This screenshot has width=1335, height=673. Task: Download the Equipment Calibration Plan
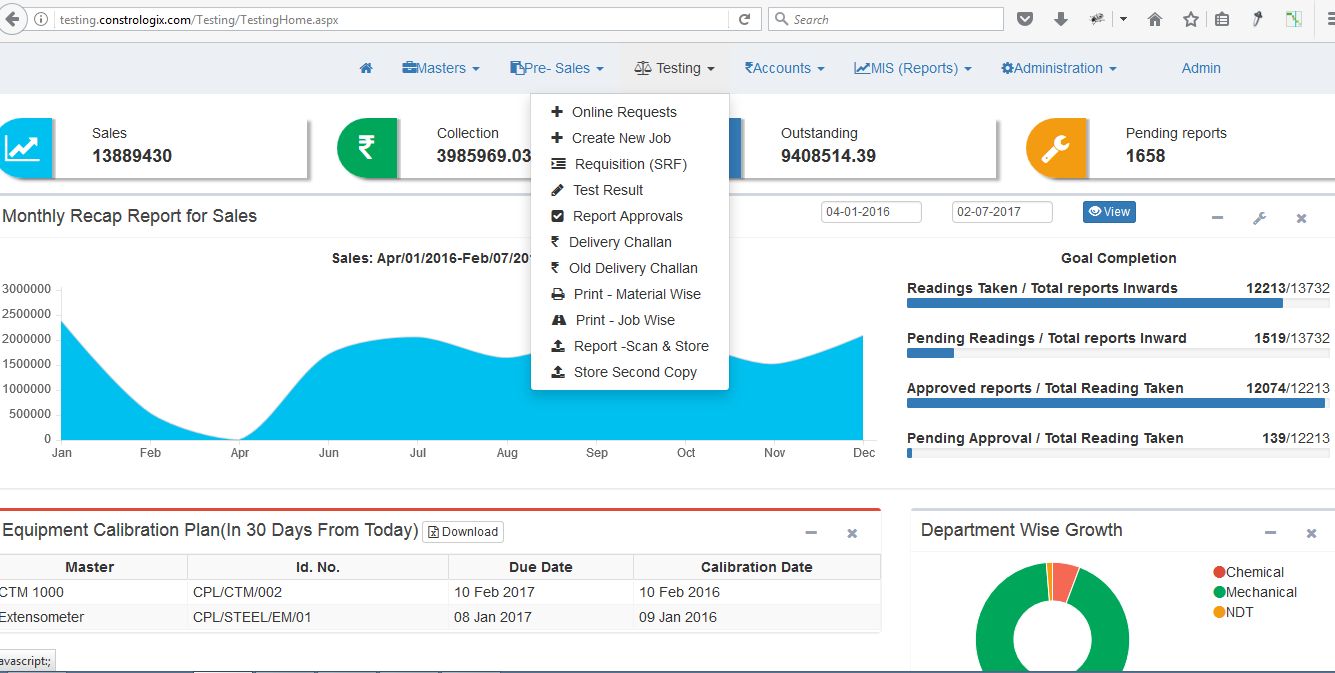point(463,532)
